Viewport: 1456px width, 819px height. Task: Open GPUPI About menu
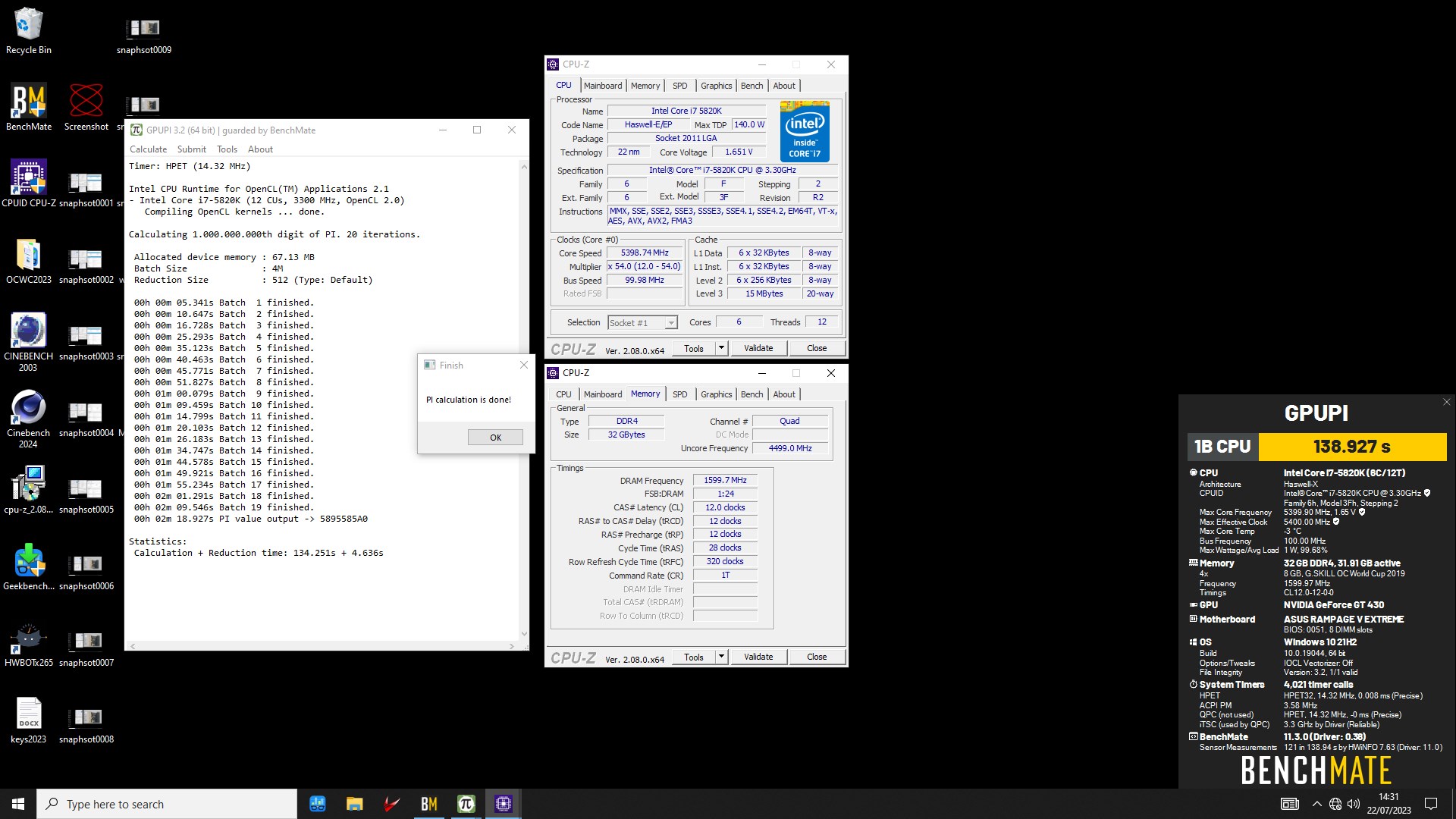point(260,149)
